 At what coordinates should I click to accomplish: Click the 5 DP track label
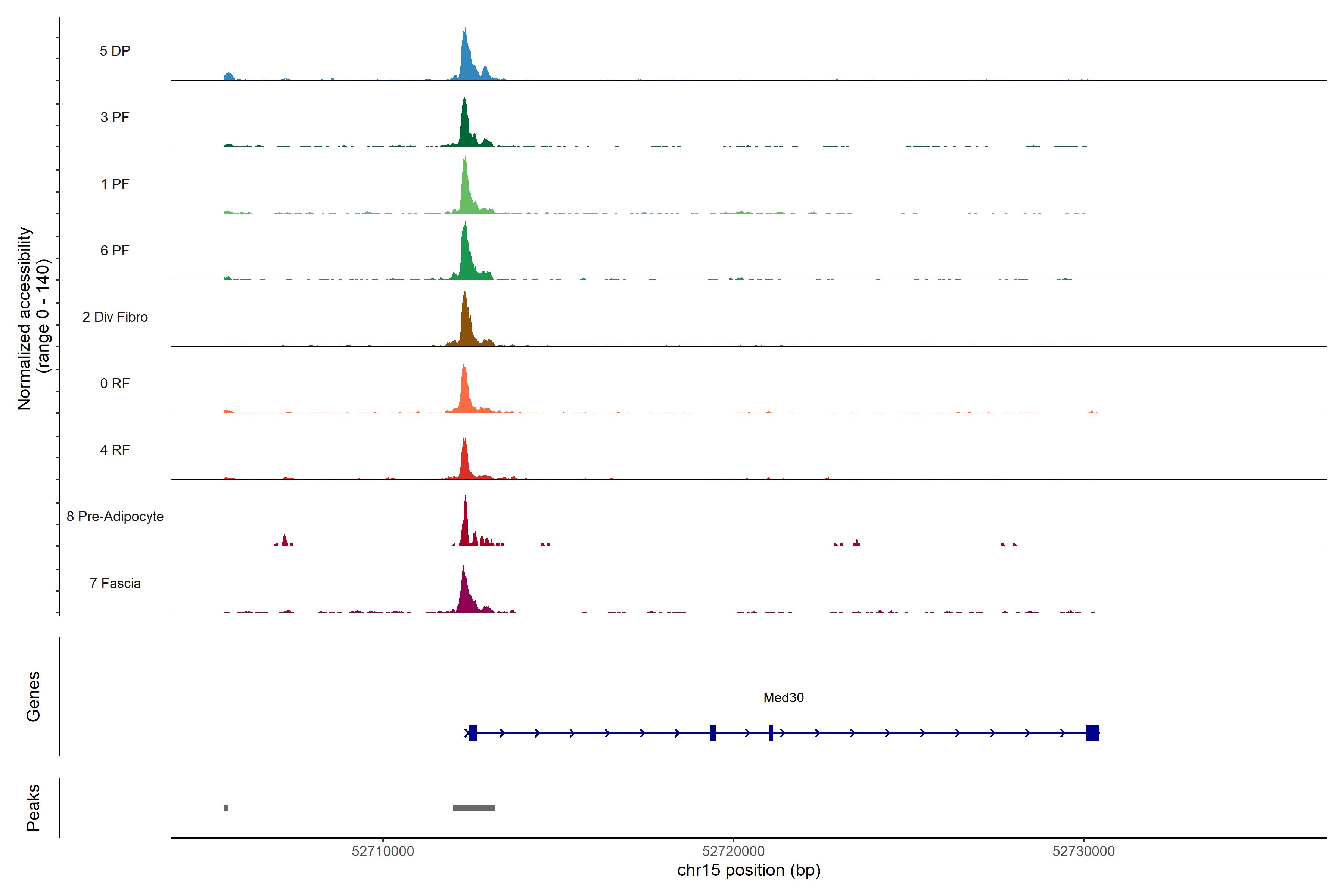115,51
